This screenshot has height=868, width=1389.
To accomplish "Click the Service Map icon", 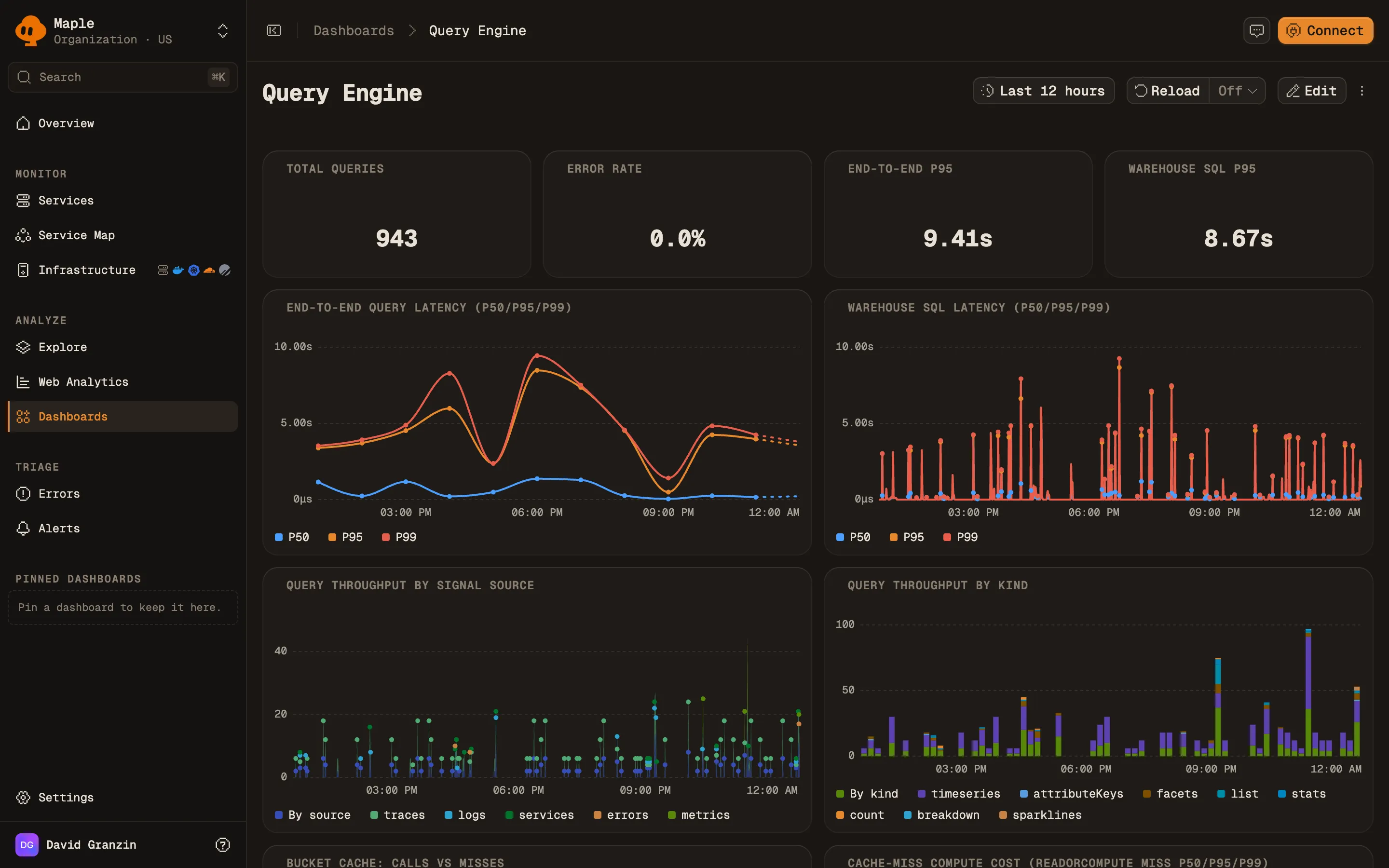I will (23, 235).
